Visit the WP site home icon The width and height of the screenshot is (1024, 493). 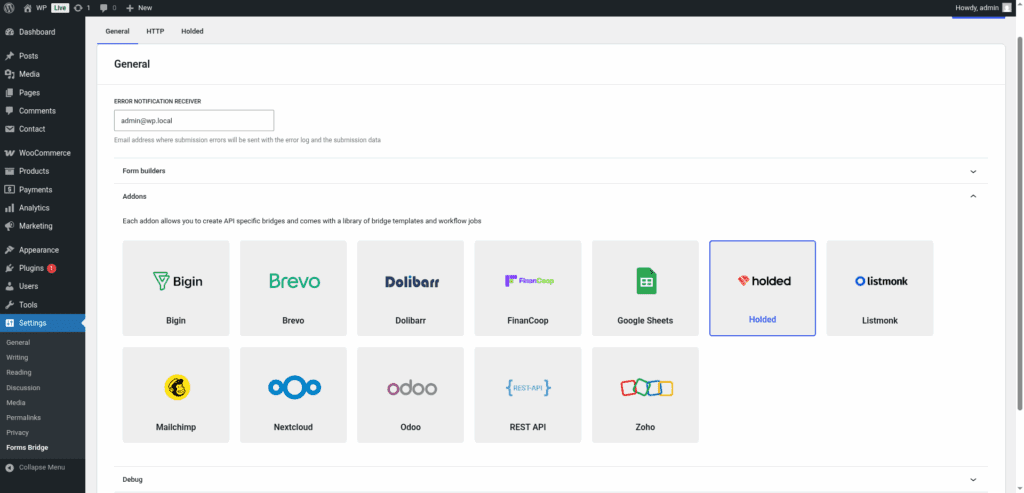pyautogui.click(x=27, y=8)
